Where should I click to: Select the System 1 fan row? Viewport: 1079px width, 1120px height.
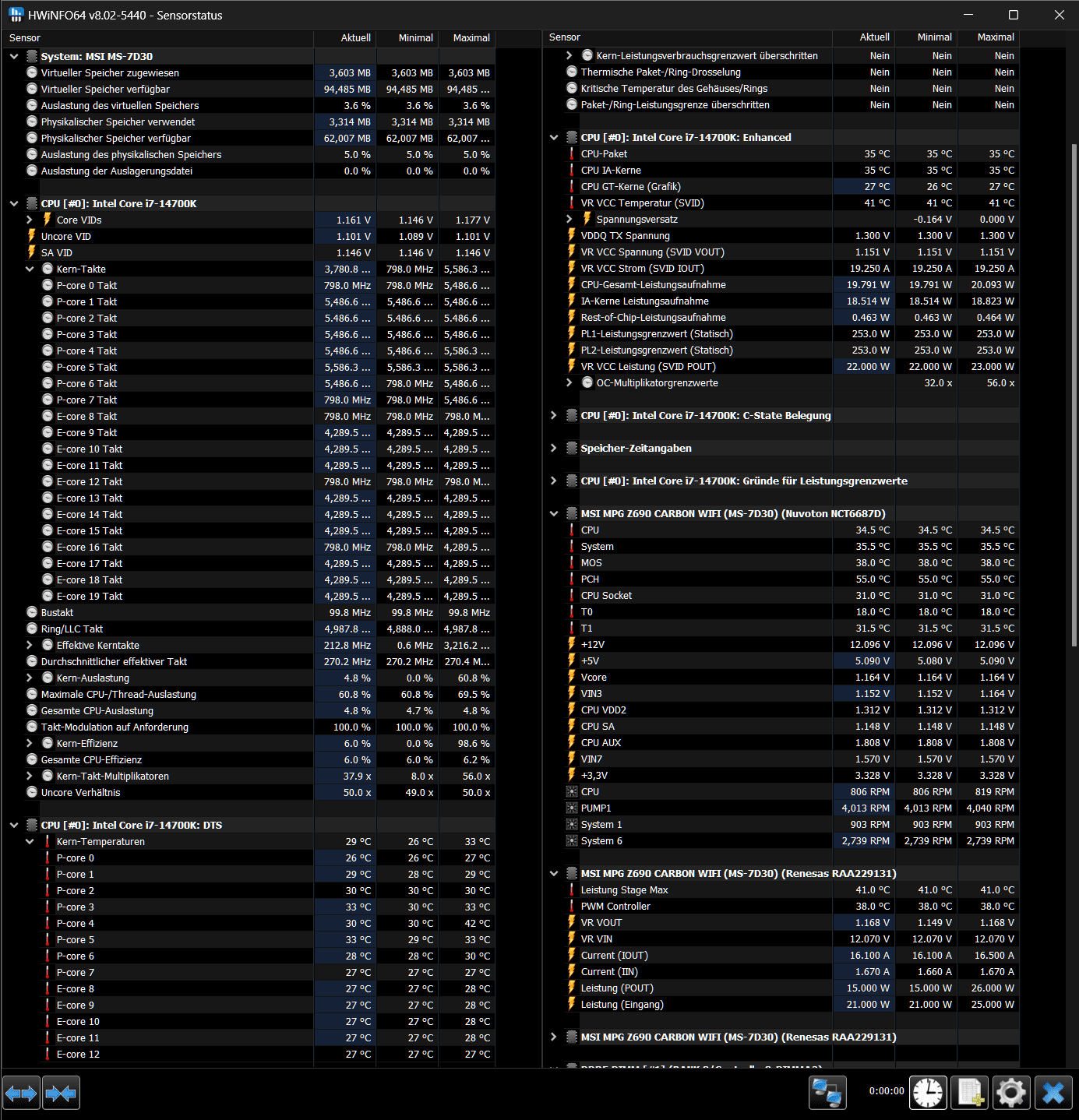tap(782, 824)
